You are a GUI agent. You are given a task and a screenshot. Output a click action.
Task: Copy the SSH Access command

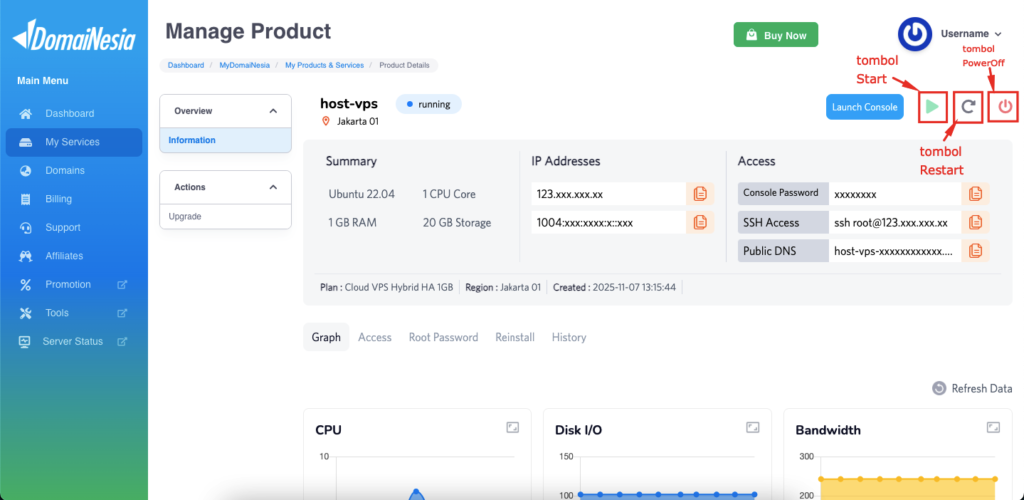pyautogui.click(x=976, y=223)
